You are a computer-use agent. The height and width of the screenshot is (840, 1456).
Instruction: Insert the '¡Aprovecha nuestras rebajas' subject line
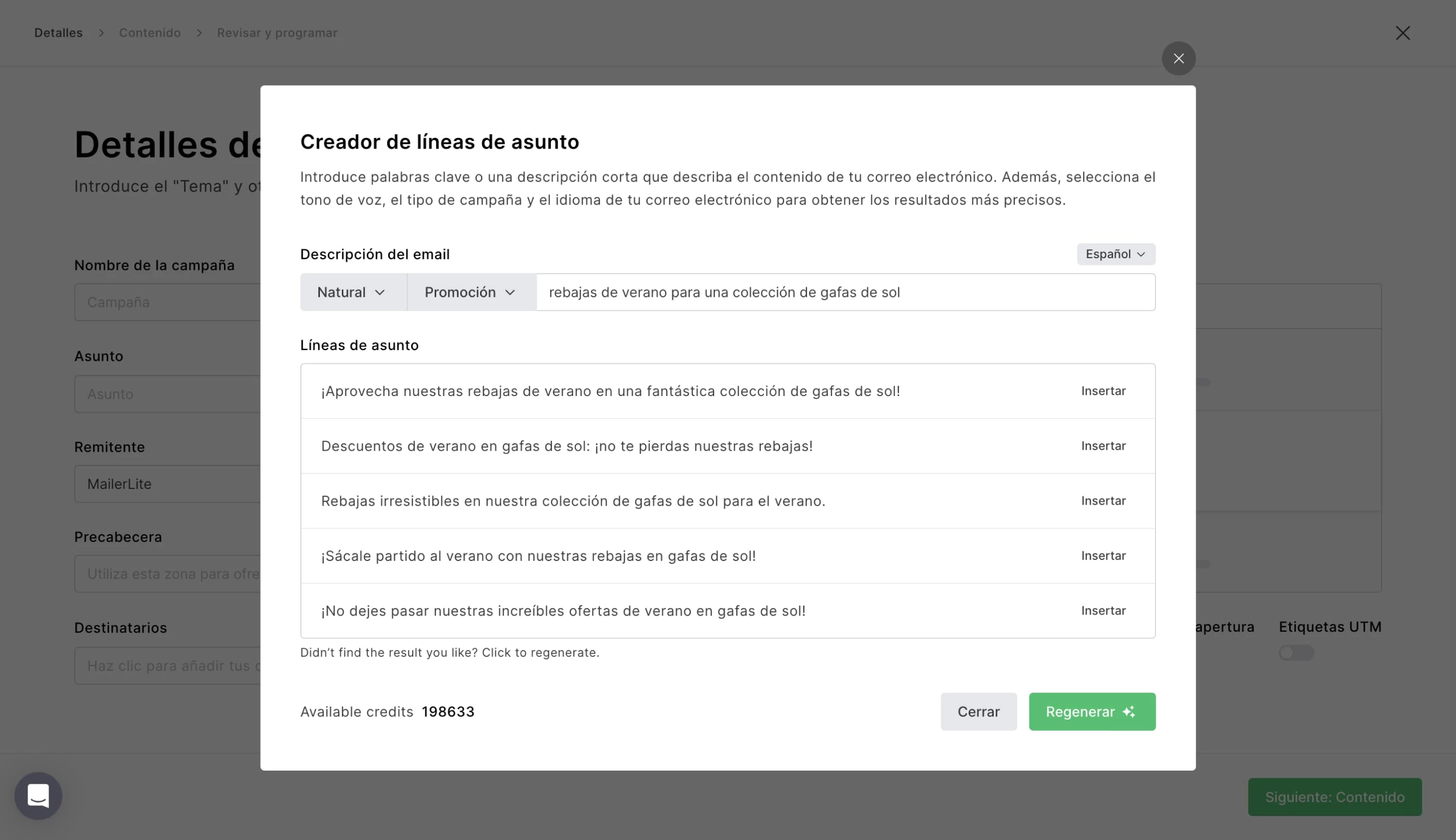point(1102,390)
